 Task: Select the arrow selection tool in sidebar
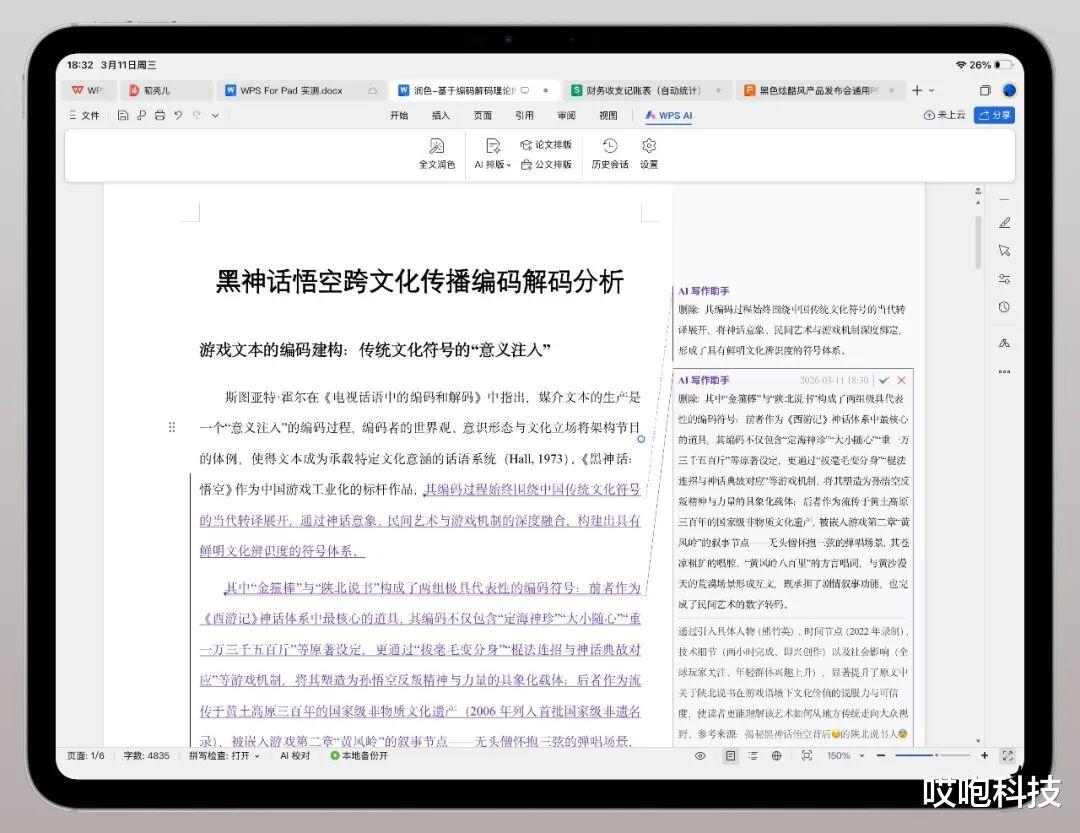[1004, 251]
